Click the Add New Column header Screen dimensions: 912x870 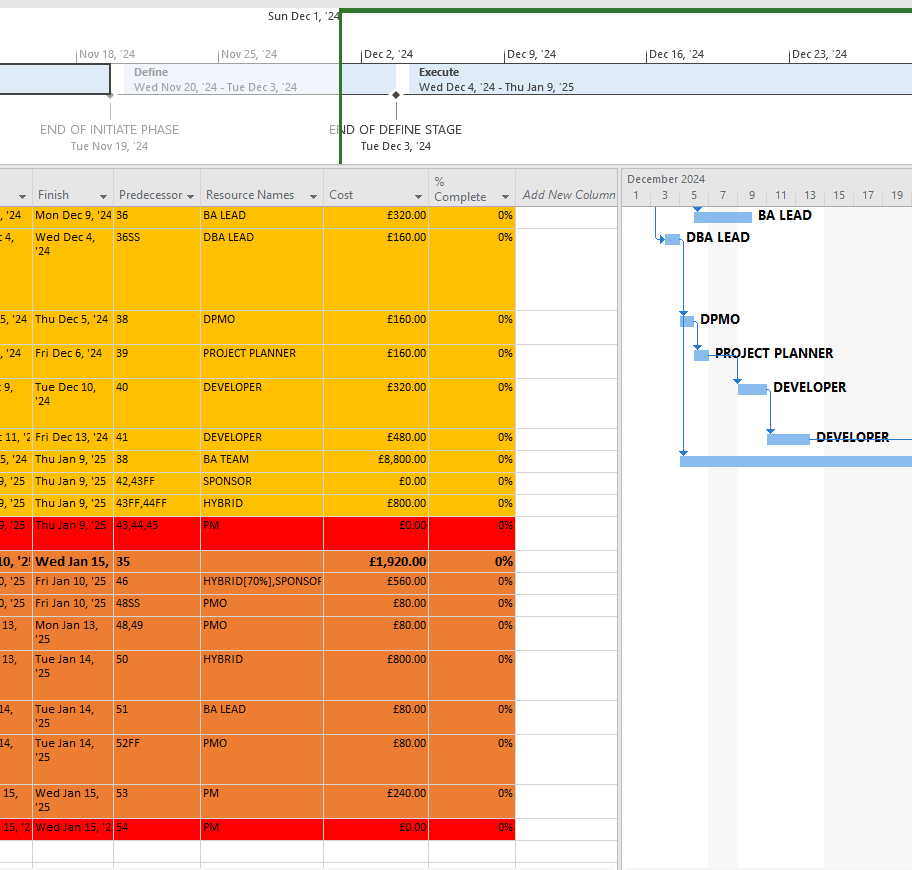click(567, 194)
